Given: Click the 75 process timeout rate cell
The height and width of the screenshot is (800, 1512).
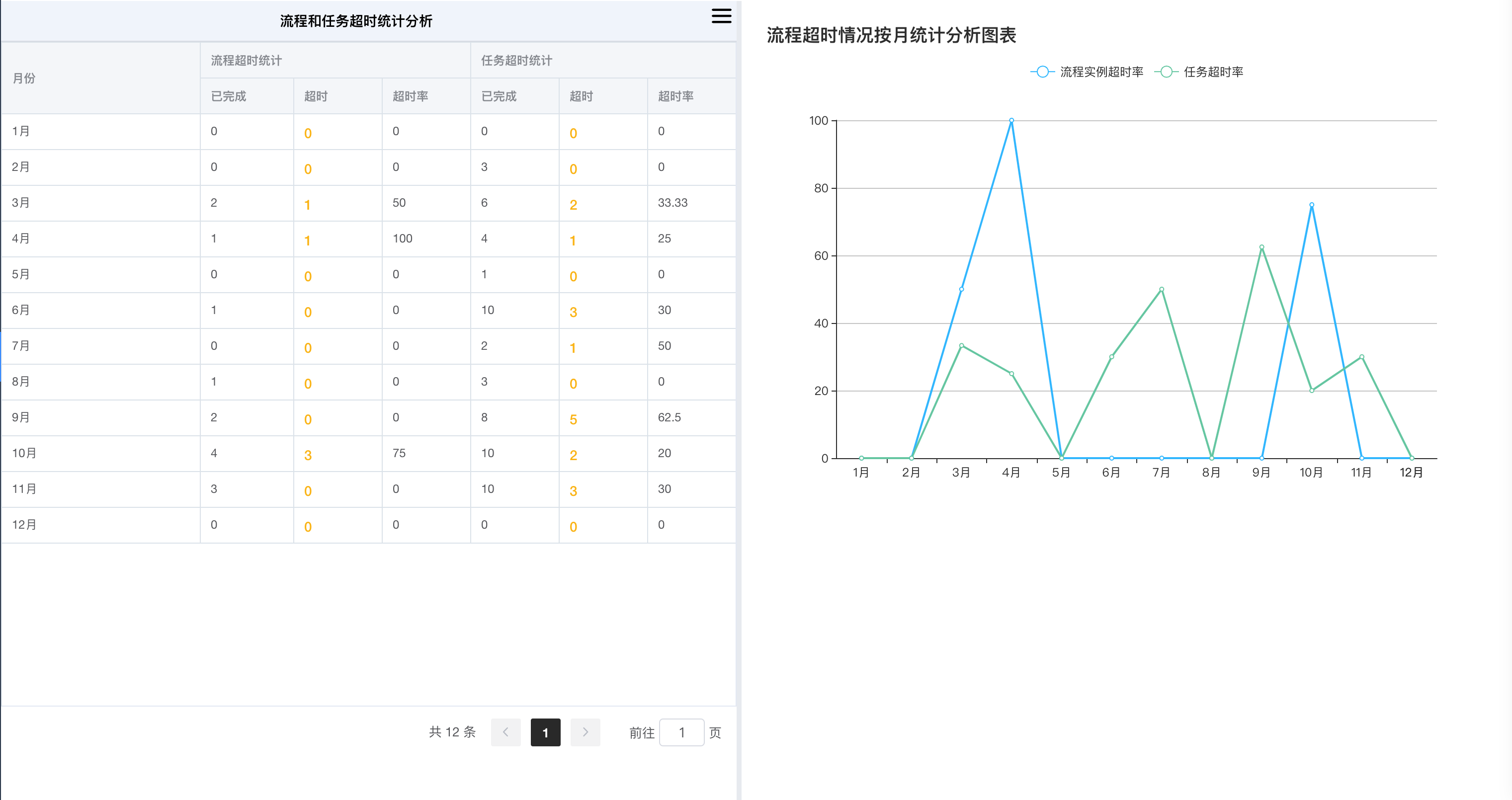Looking at the screenshot, I should 399,453.
